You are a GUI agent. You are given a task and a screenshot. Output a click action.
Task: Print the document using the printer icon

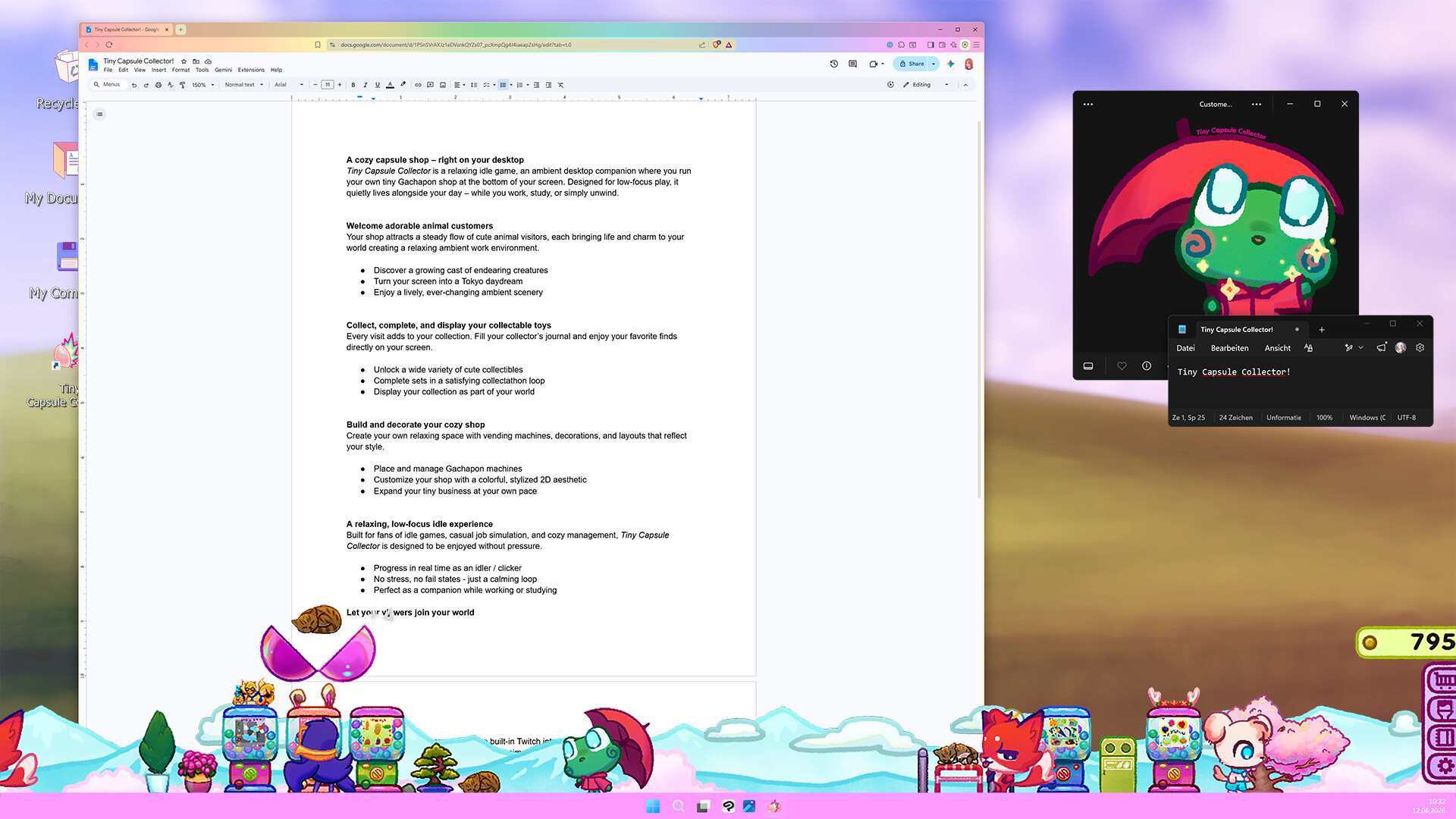[x=158, y=85]
